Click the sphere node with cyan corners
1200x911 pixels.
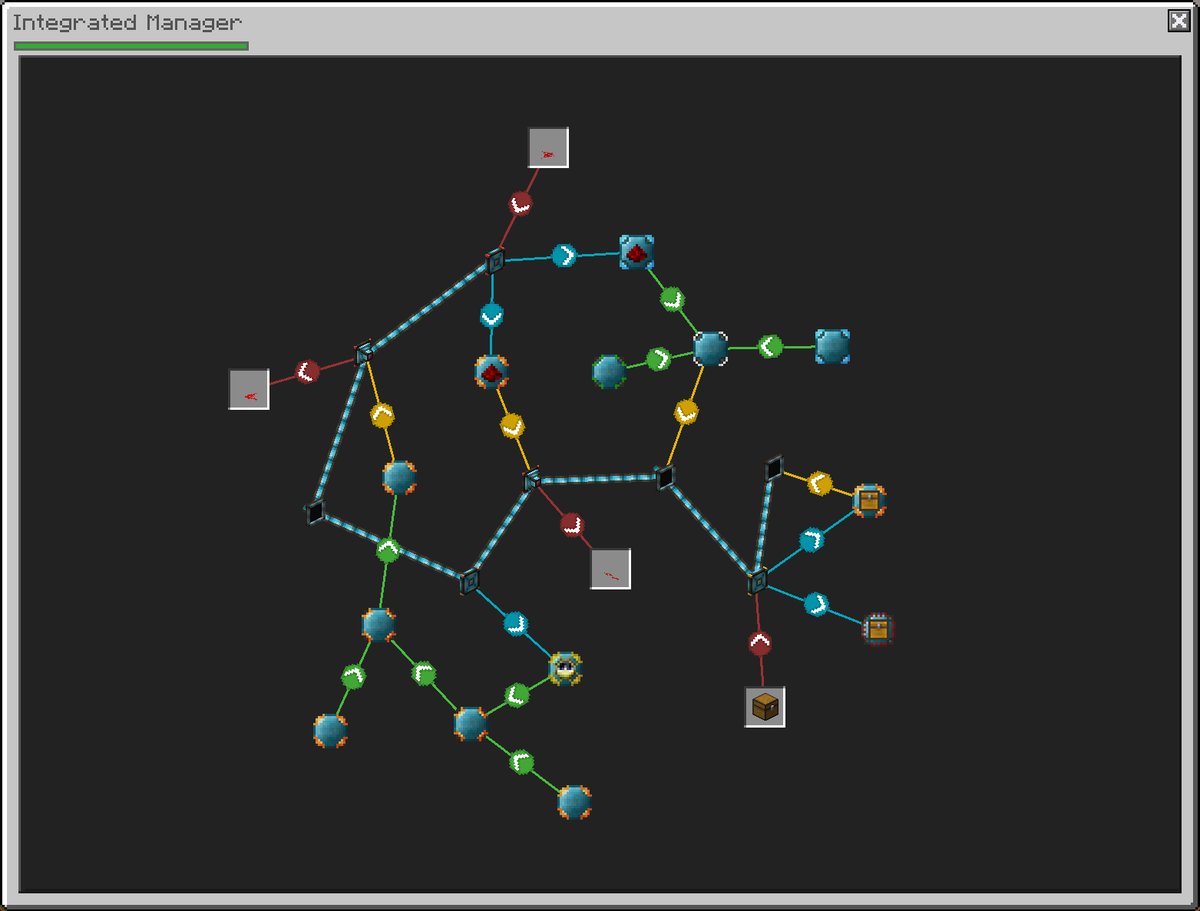tap(832, 346)
